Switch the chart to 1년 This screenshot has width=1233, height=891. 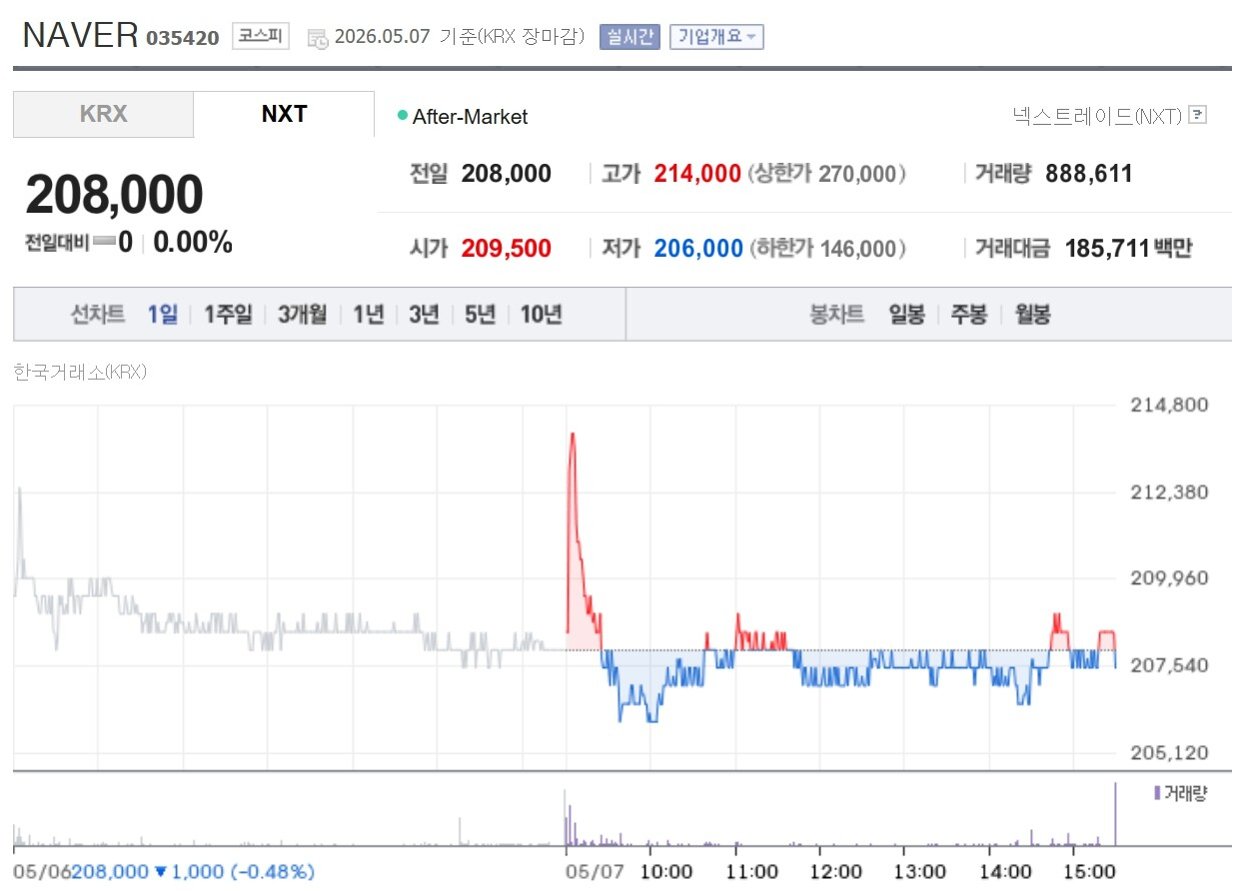pos(368,315)
